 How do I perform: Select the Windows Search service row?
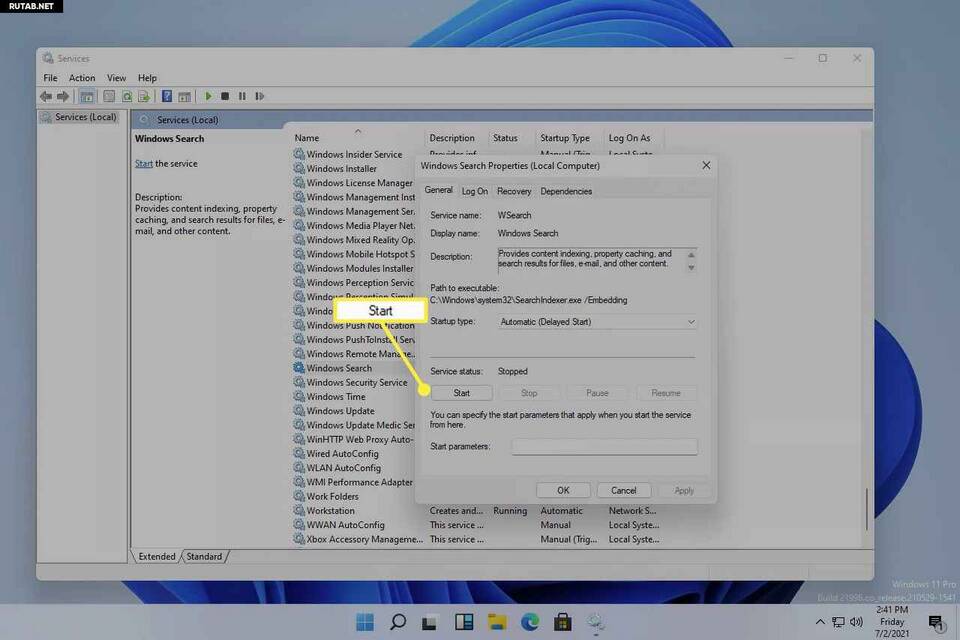tap(339, 368)
